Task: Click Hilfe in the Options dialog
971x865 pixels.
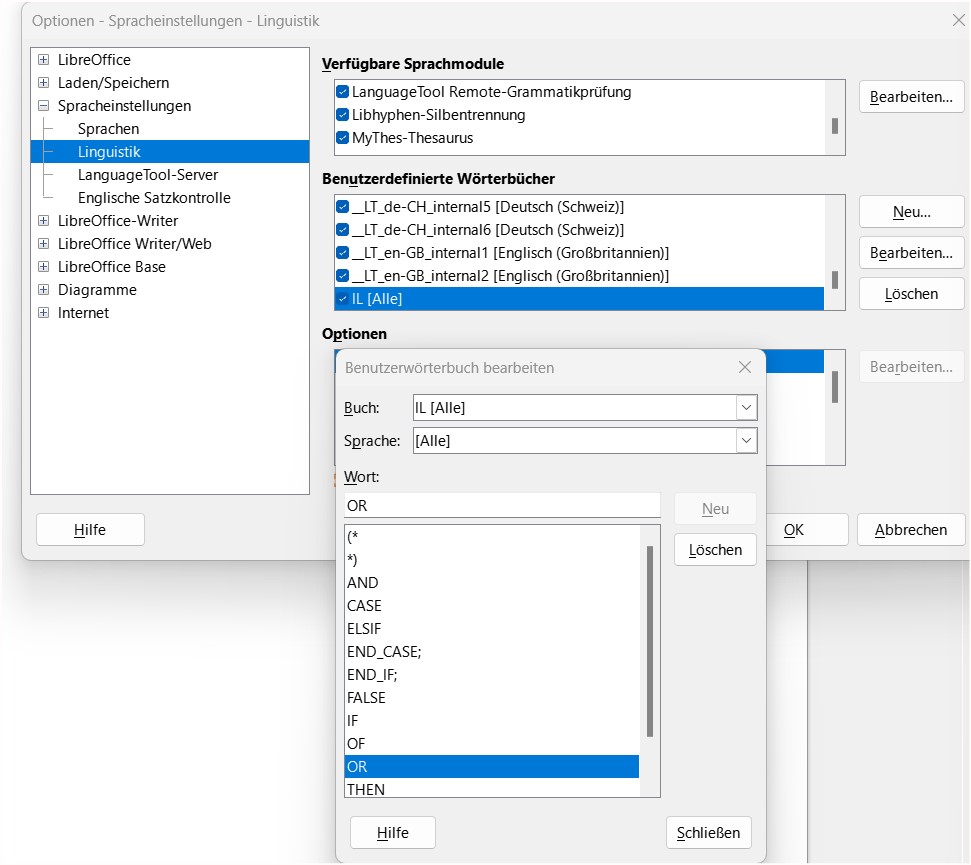Action: 90,529
